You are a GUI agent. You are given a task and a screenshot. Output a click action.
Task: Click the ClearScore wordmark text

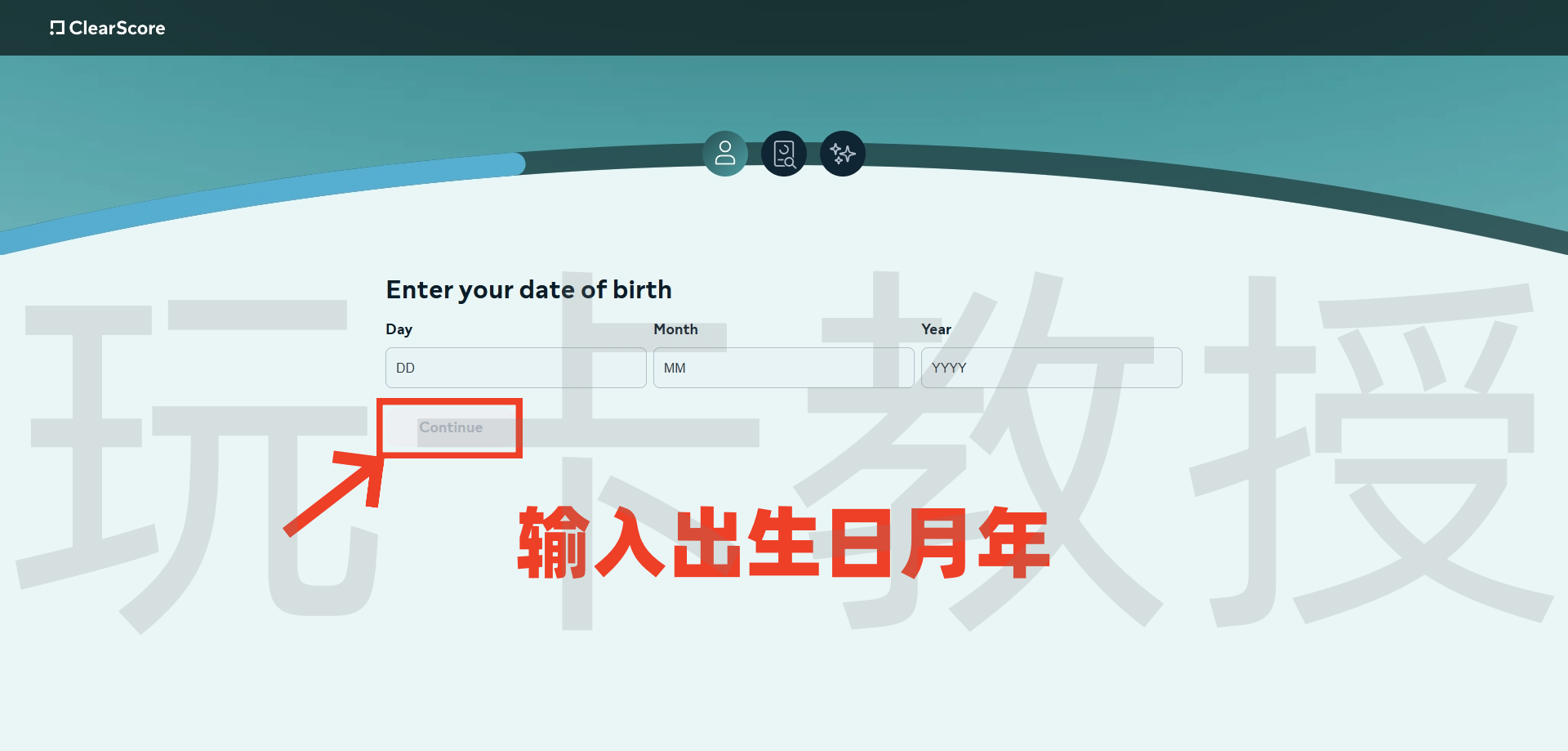[x=117, y=28]
